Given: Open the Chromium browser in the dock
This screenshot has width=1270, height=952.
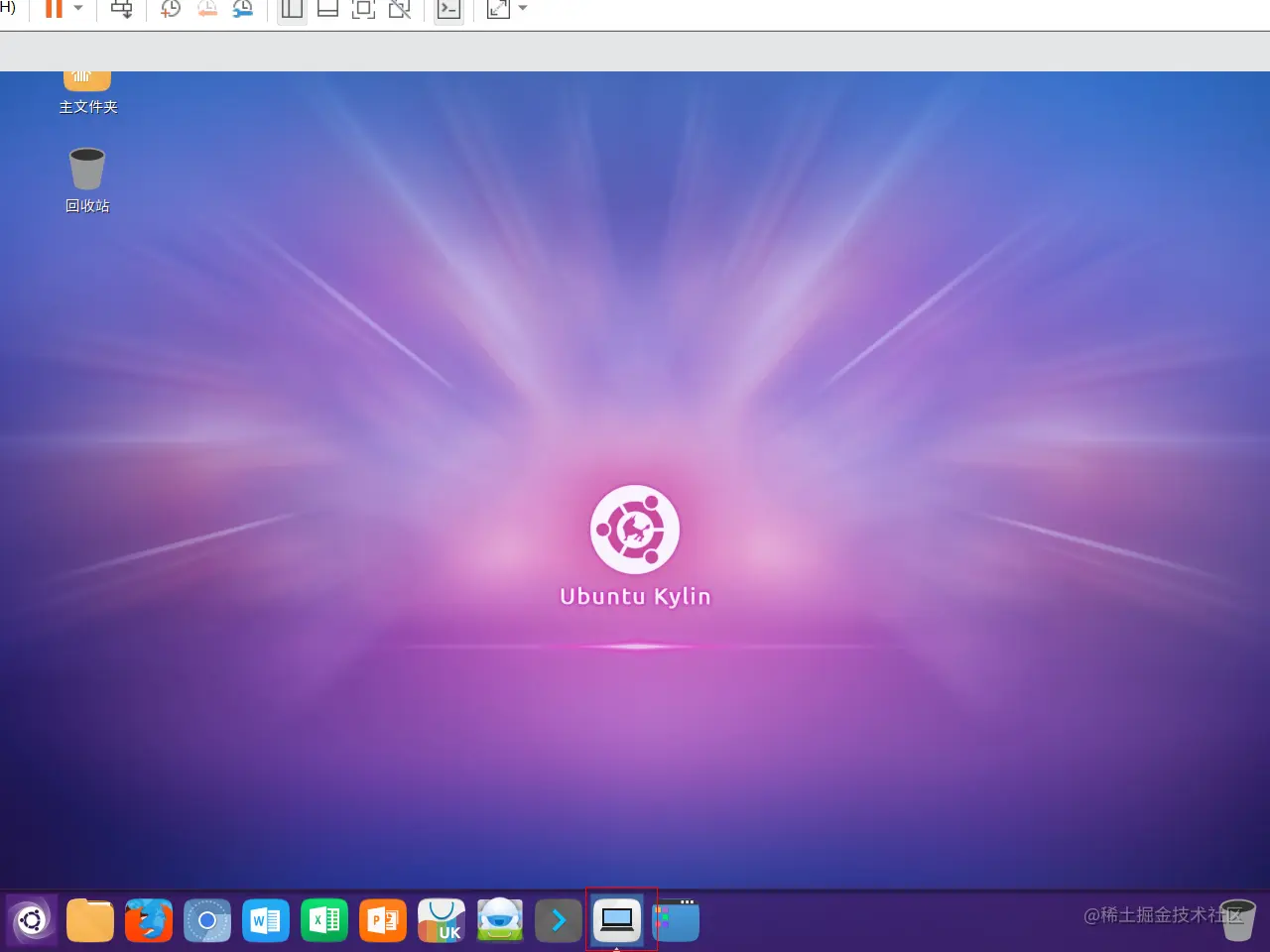Looking at the screenshot, I should click(x=207, y=920).
